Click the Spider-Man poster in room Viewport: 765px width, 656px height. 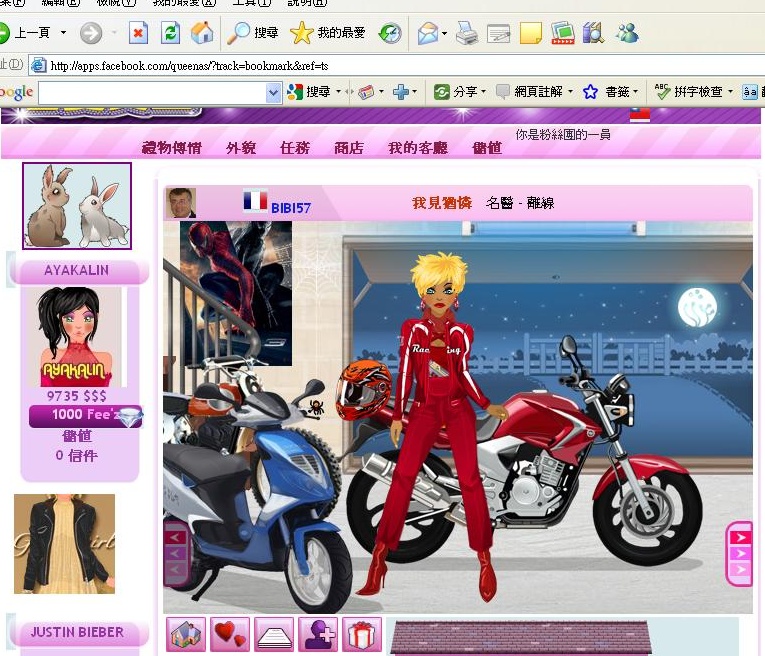[236, 294]
